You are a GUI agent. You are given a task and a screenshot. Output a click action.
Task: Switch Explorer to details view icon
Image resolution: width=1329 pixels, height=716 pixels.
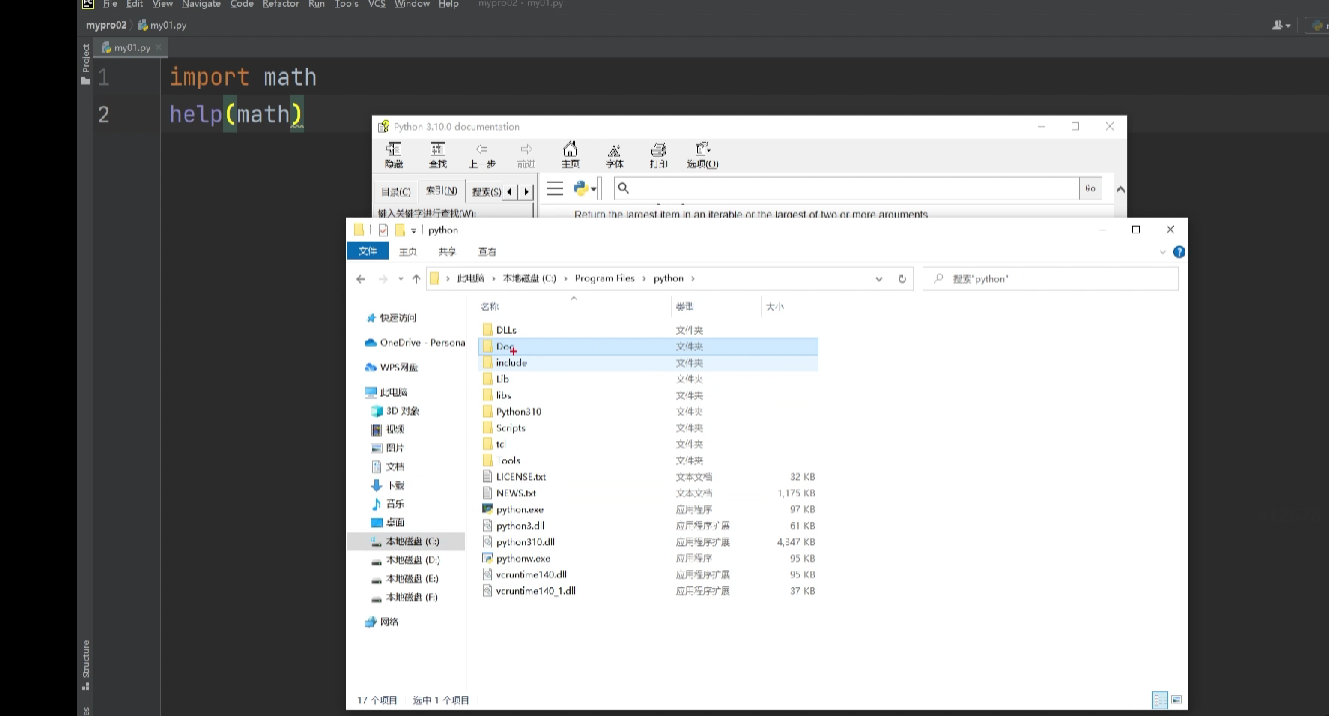pyautogui.click(x=1159, y=700)
